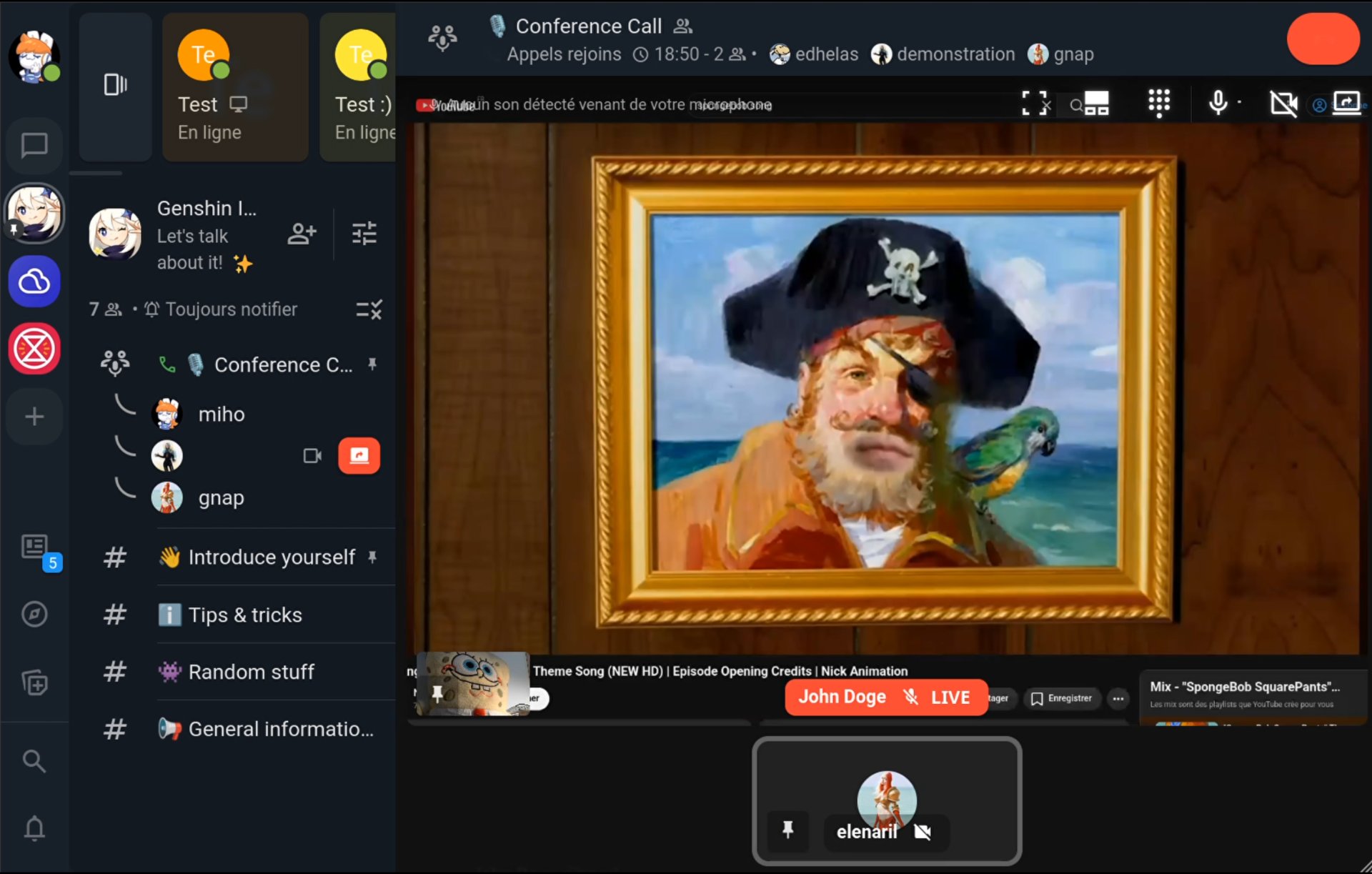Click the pin on the SpongeBob thumbnail

(437, 693)
